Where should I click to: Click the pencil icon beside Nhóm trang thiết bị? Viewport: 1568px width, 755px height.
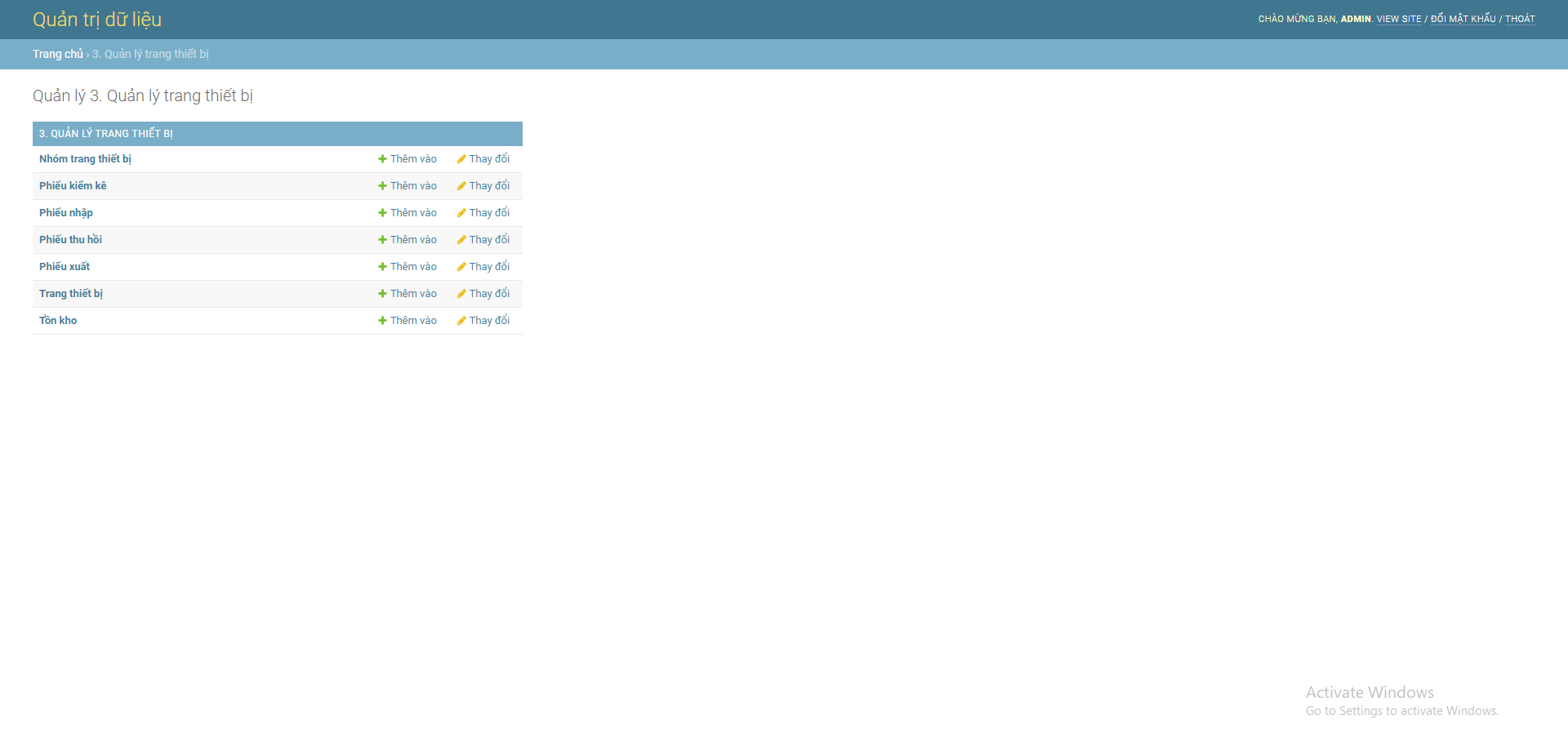tap(461, 158)
